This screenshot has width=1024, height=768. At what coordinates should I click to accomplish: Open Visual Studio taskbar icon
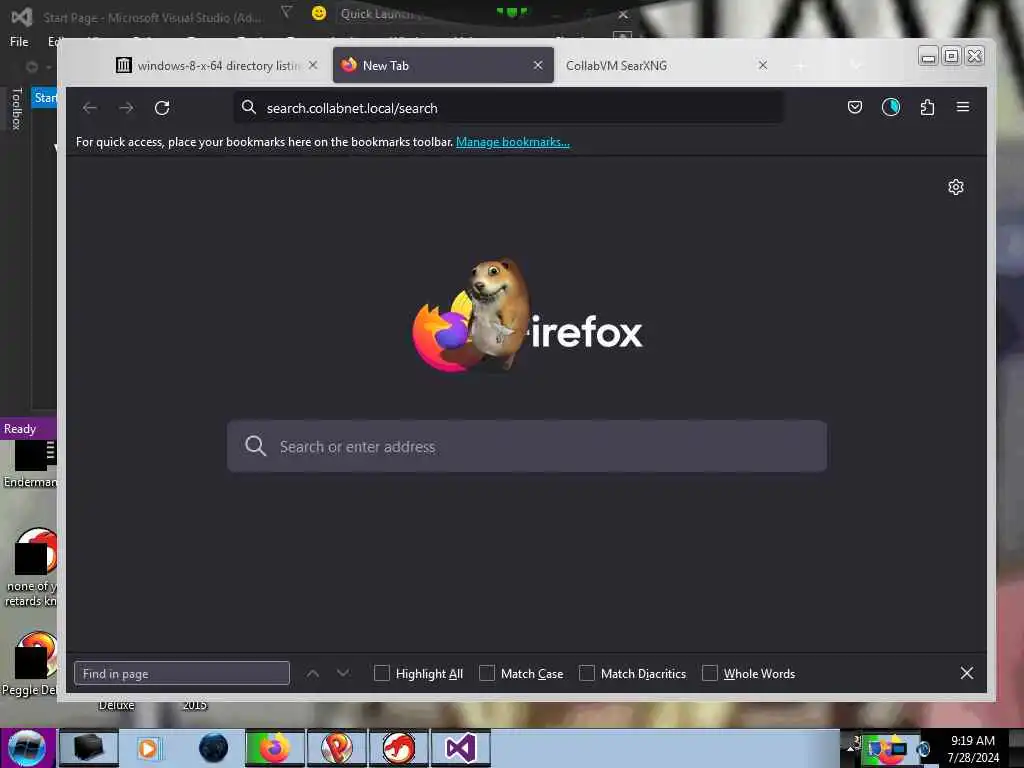[x=460, y=748]
